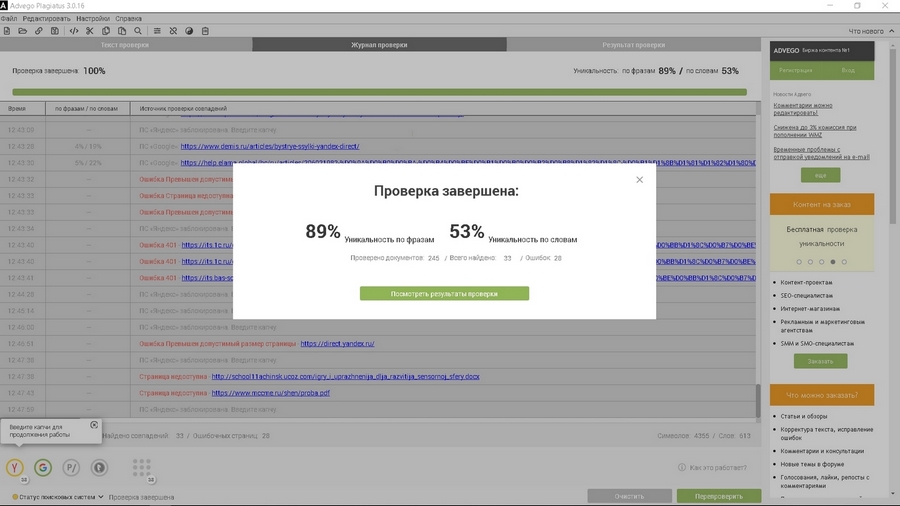Click the fourth gray search engine icon
900x506 pixels.
tap(99, 468)
